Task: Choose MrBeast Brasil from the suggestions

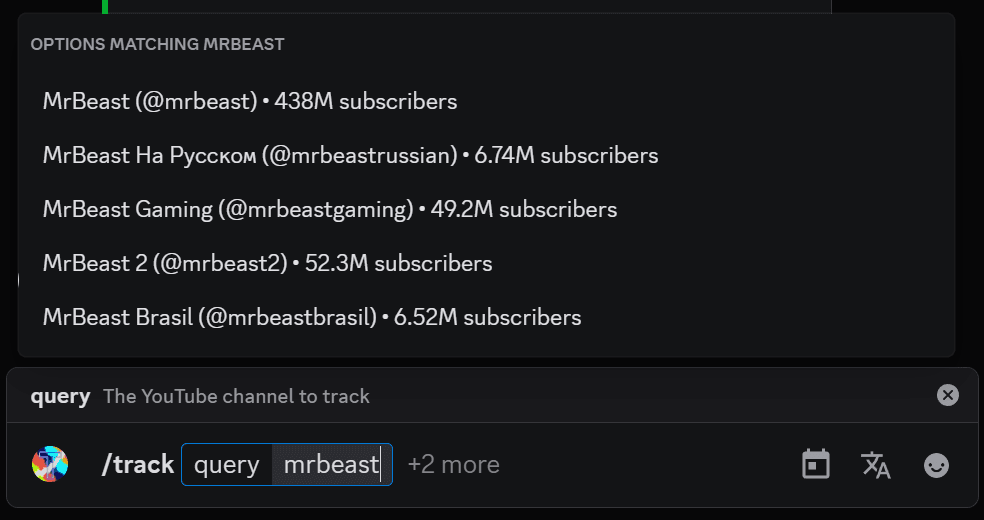Action: [312, 317]
